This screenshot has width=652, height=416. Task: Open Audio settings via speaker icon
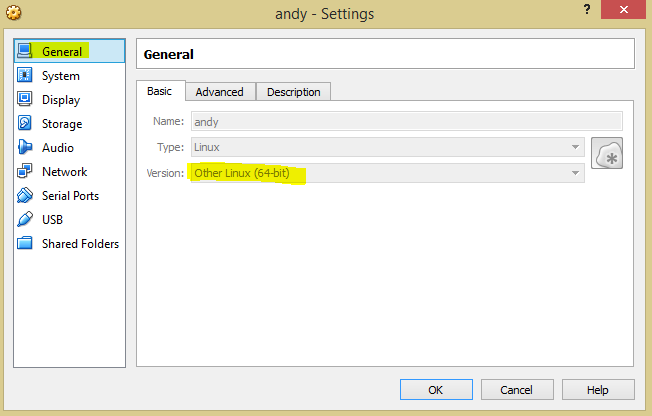pos(25,147)
